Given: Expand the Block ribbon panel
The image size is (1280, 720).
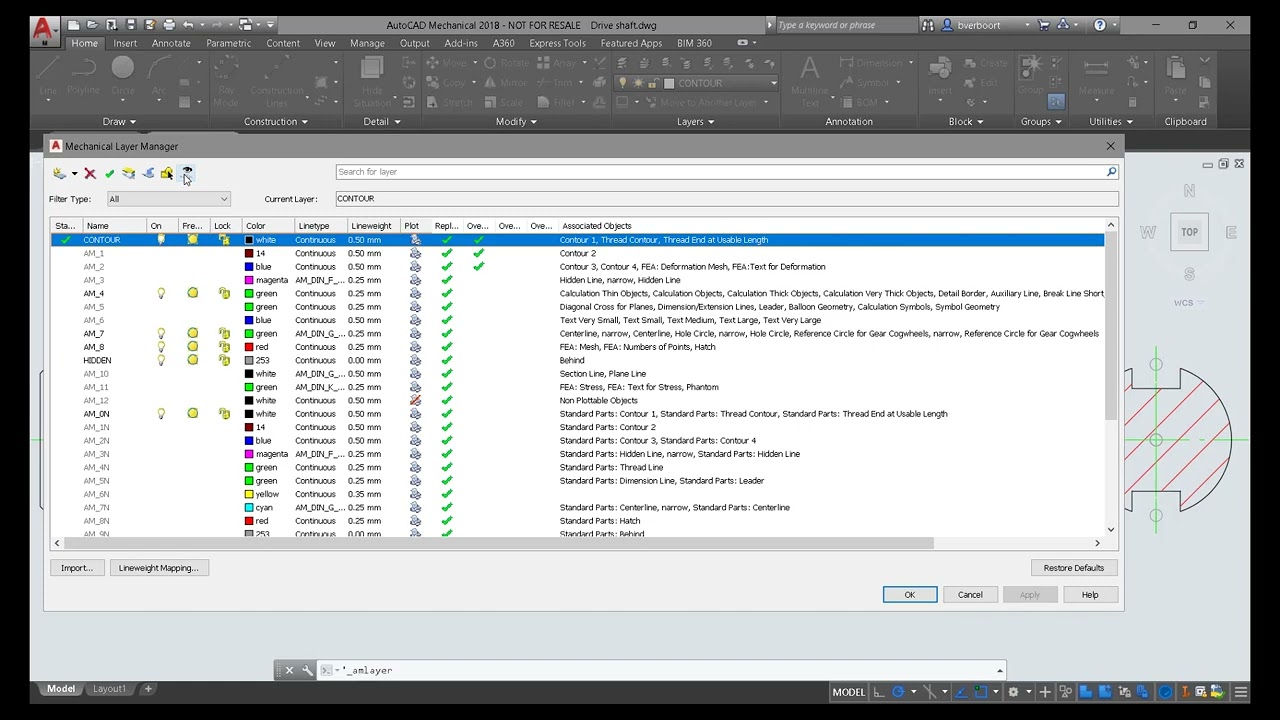Looking at the screenshot, I should coord(967,122).
